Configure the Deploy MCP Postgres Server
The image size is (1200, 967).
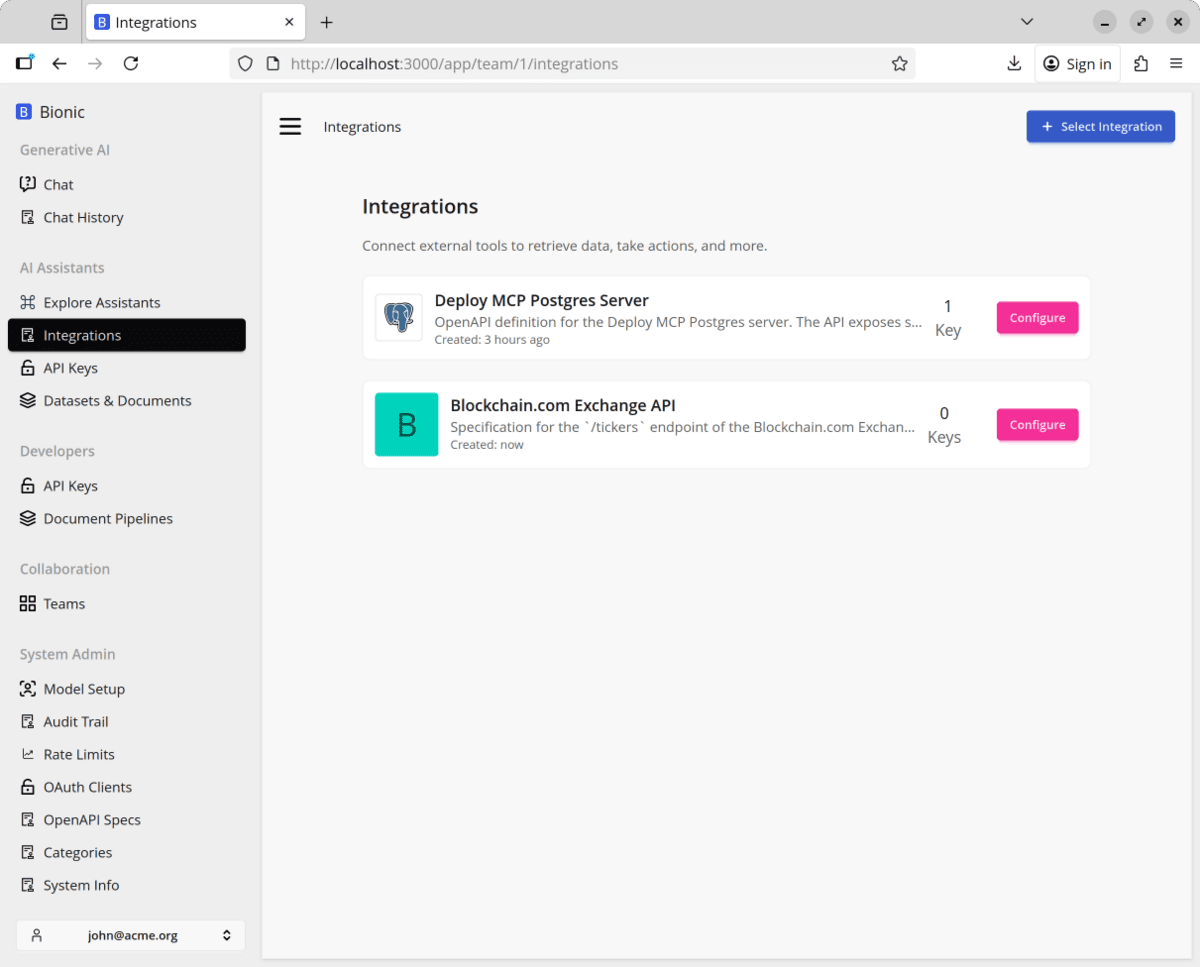click(1037, 318)
